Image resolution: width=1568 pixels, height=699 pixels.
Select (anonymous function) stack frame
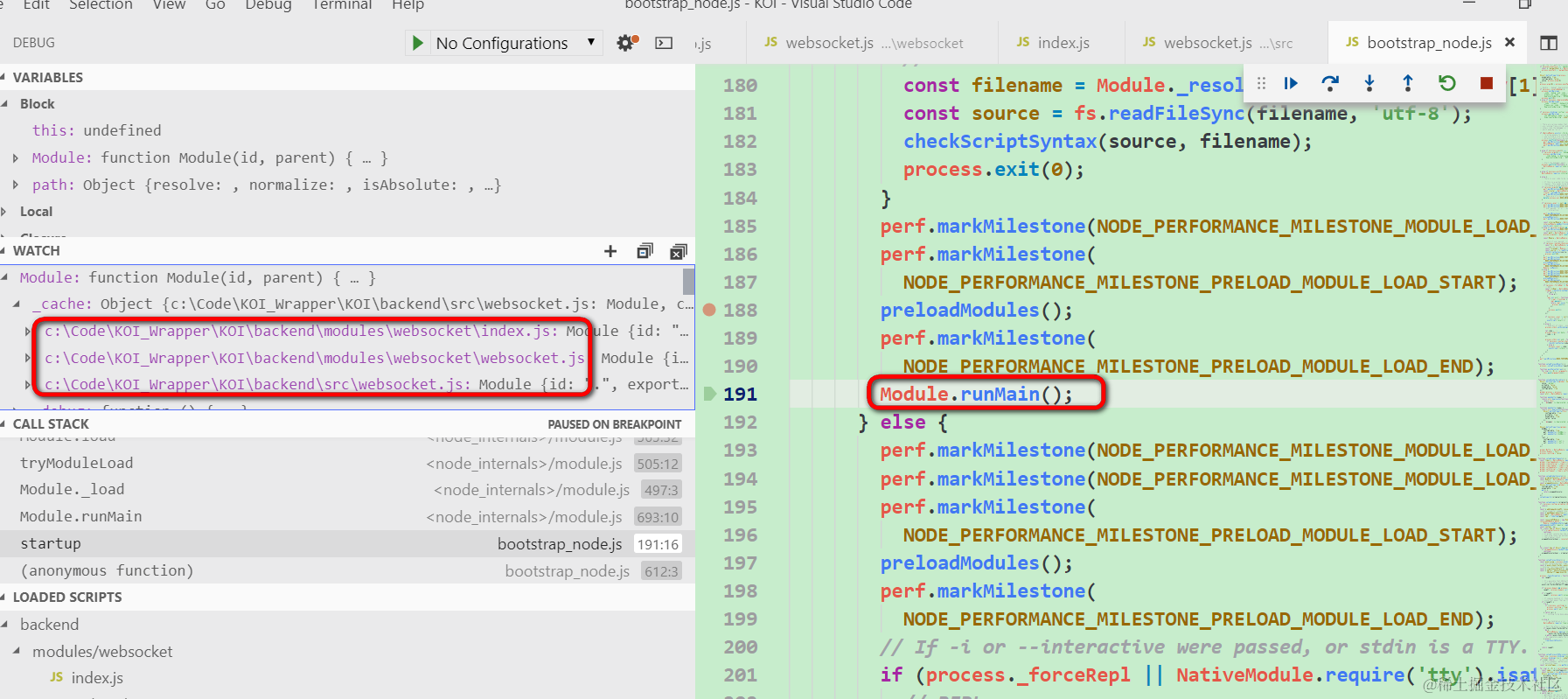pos(347,571)
